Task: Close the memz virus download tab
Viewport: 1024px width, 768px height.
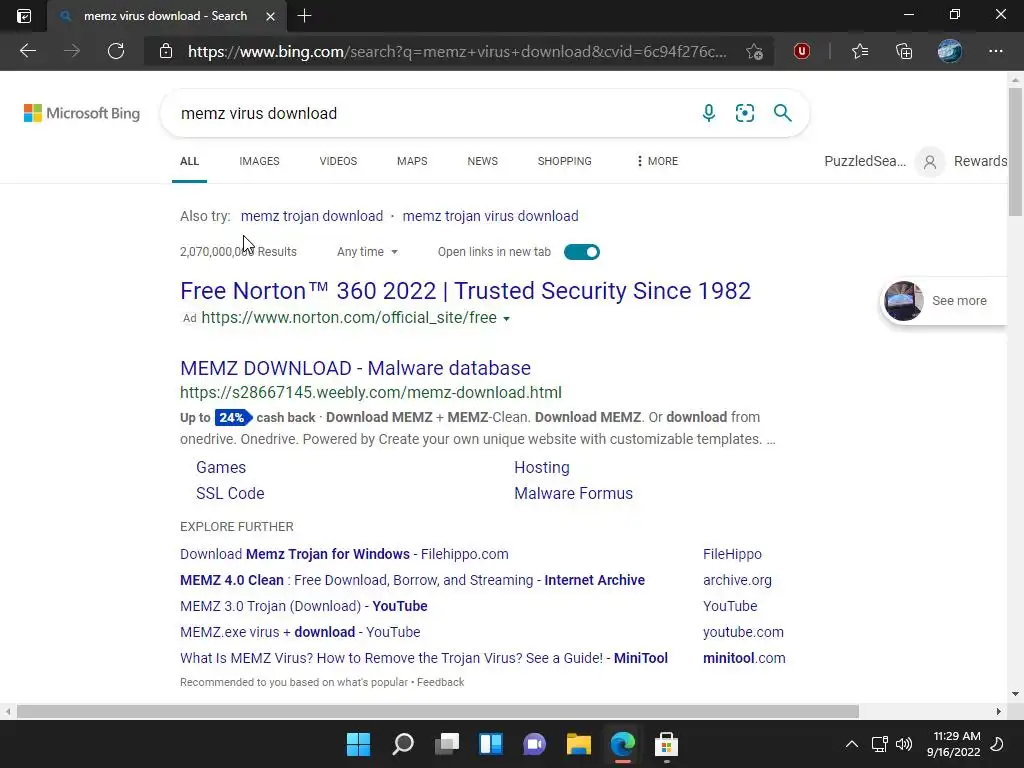Action: tap(270, 16)
